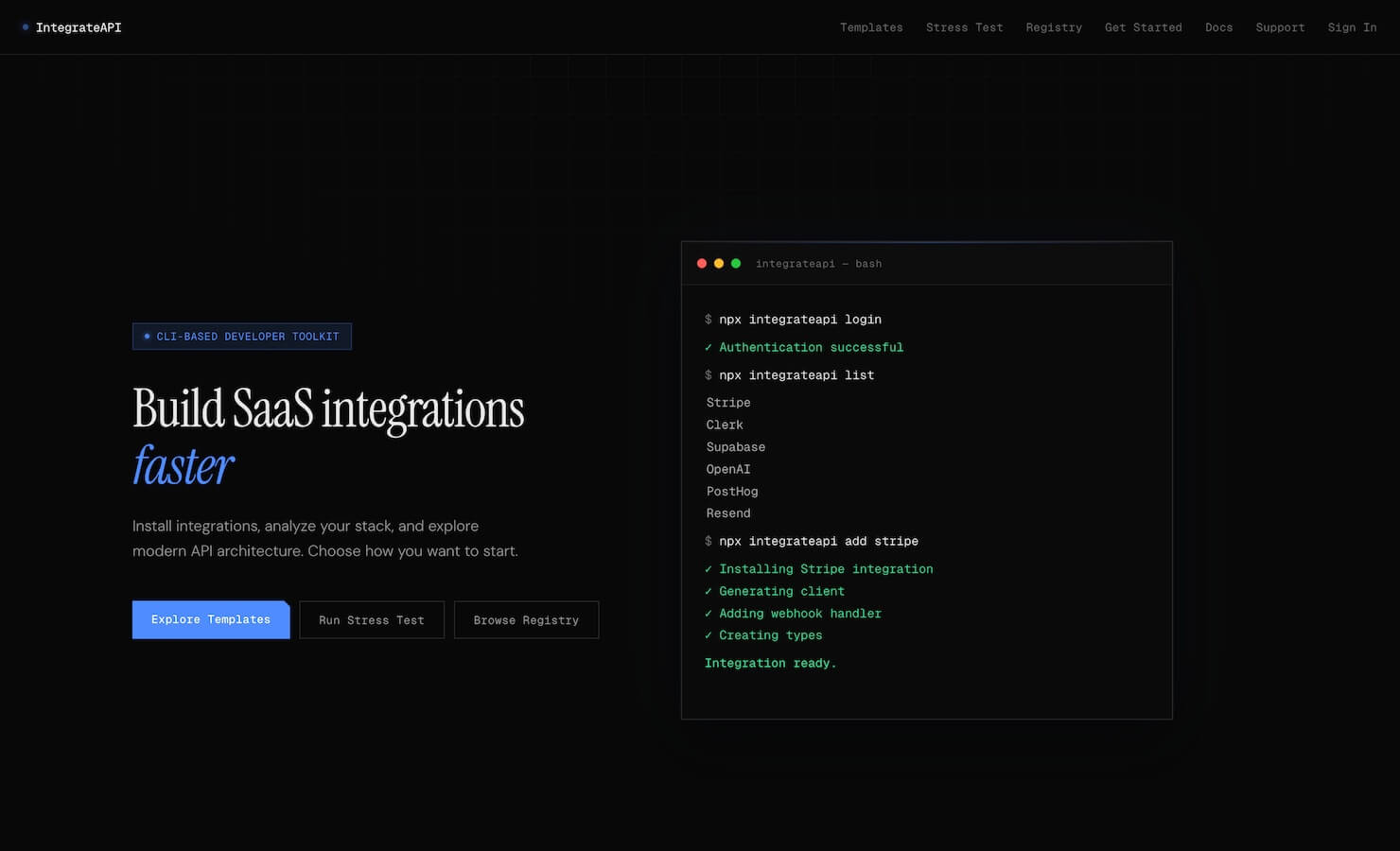Select Clerk in the terminal list
This screenshot has width=1400, height=851.
725,425
